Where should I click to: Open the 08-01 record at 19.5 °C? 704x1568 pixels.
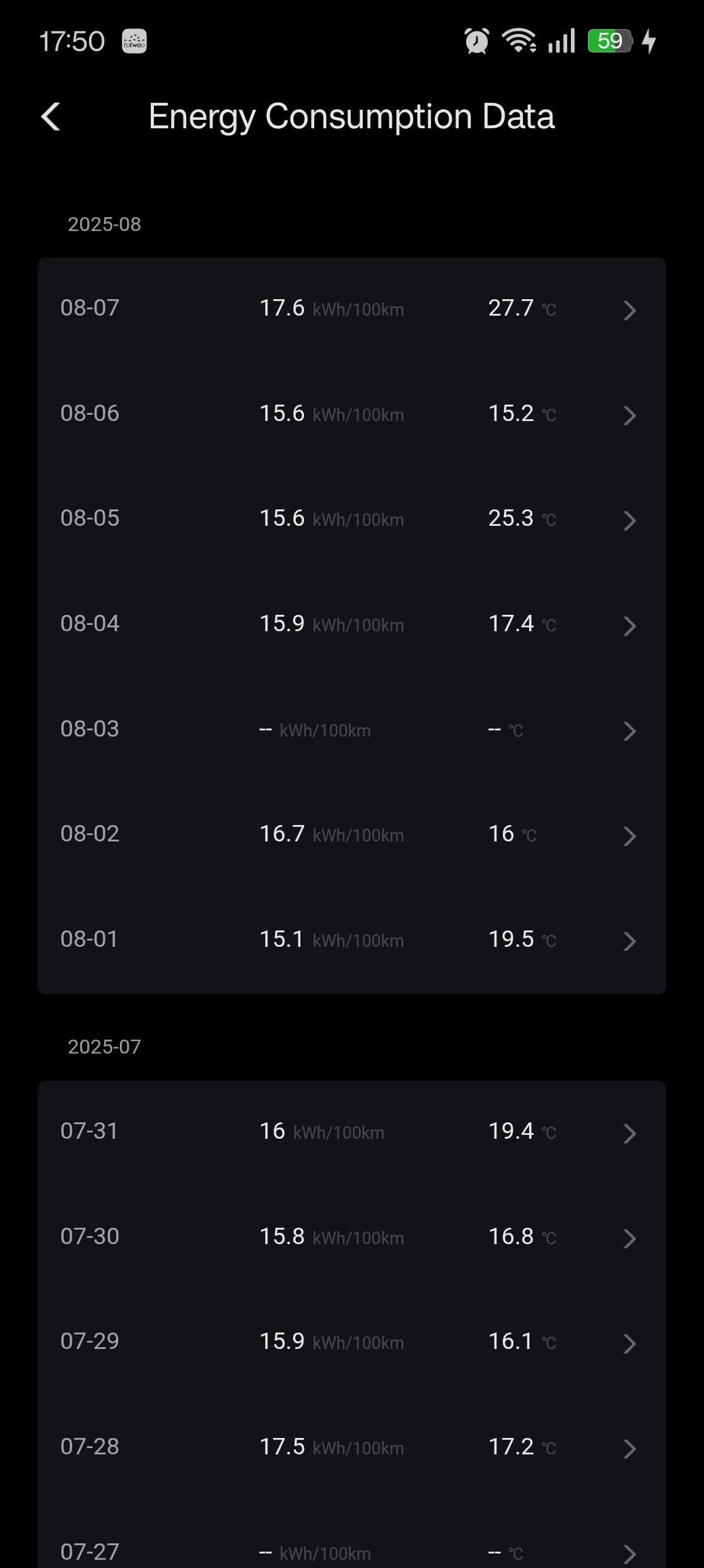pos(351,940)
